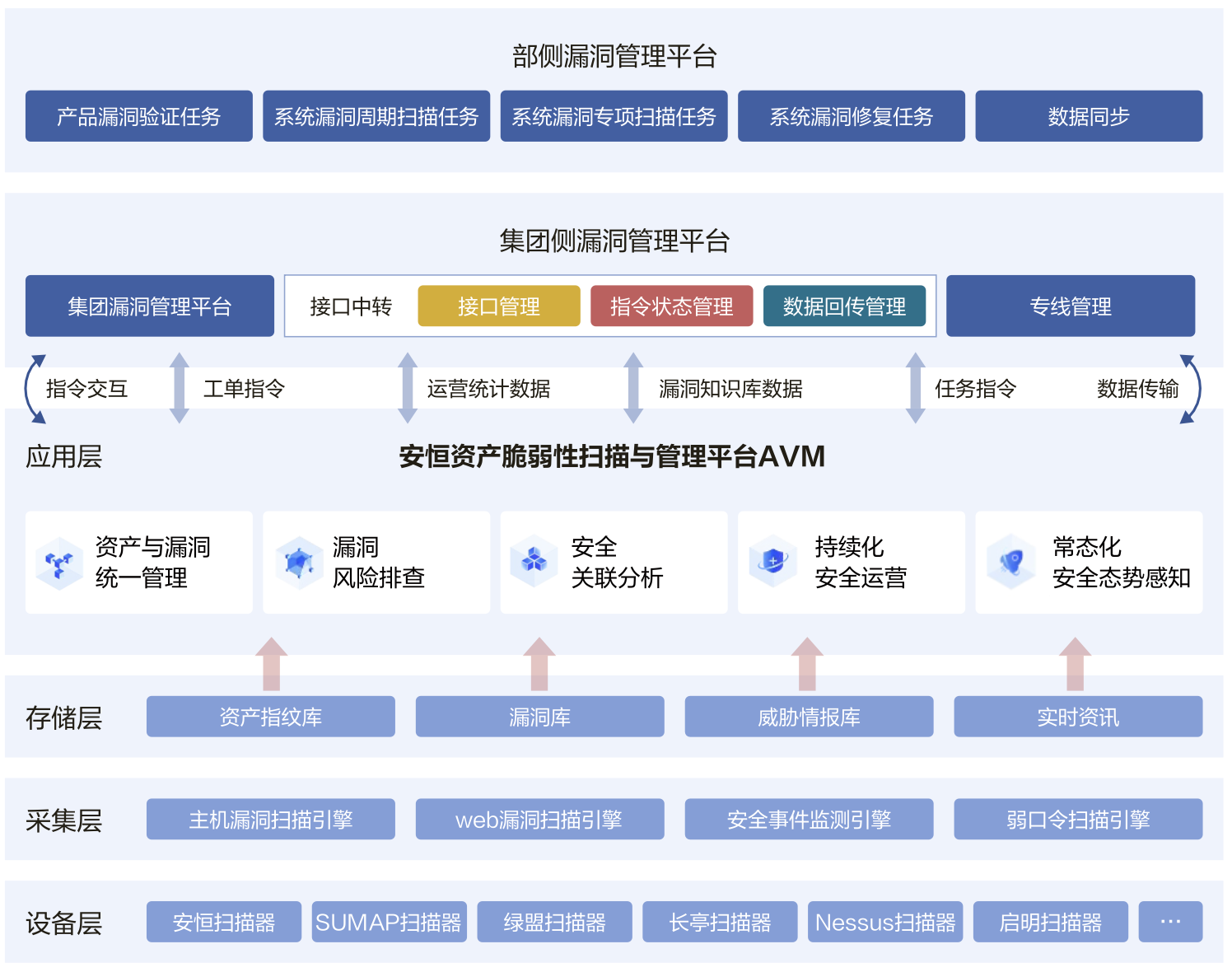Click the 漏洞风险排查 icon
1232x972 pixels.
pyautogui.click(x=297, y=562)
